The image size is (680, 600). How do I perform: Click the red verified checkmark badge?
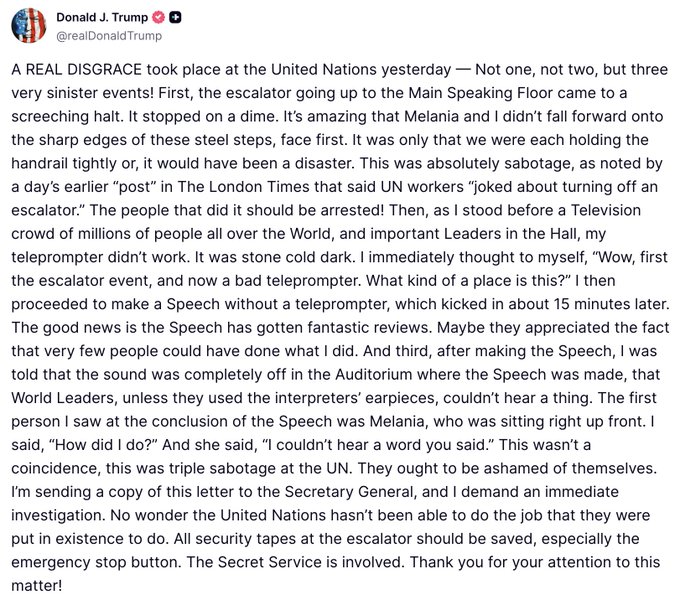159,17
